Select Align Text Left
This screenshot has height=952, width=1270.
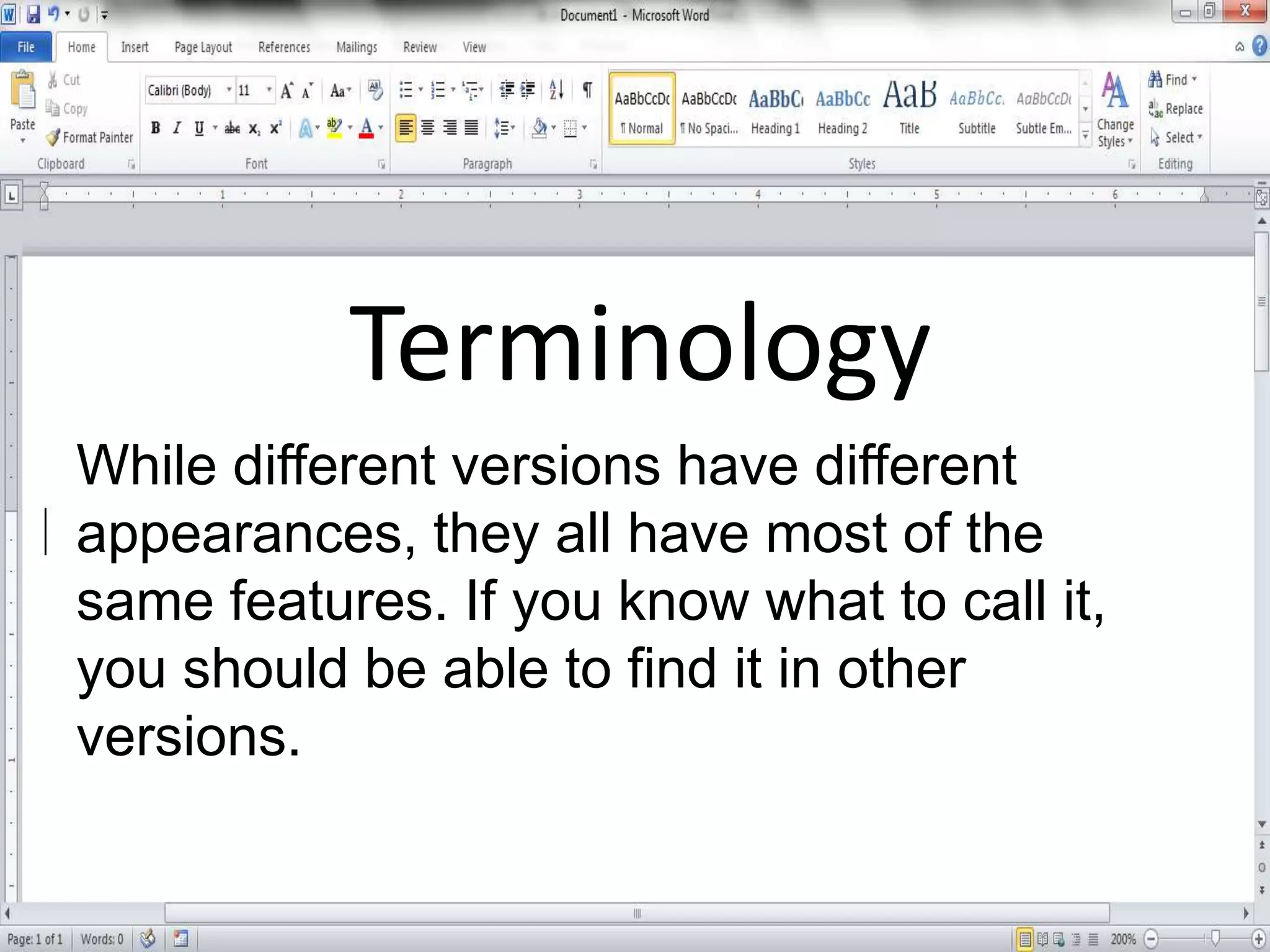click(x=406, y=128)
